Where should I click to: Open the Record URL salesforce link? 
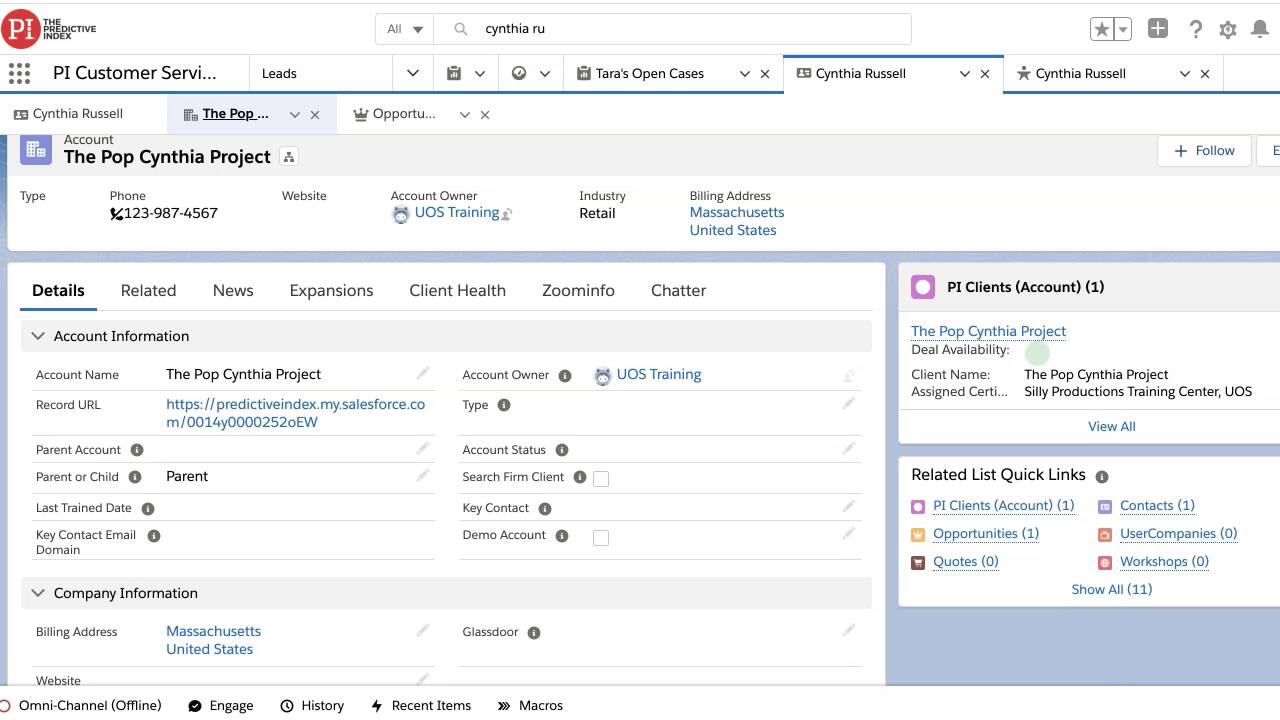295,413
